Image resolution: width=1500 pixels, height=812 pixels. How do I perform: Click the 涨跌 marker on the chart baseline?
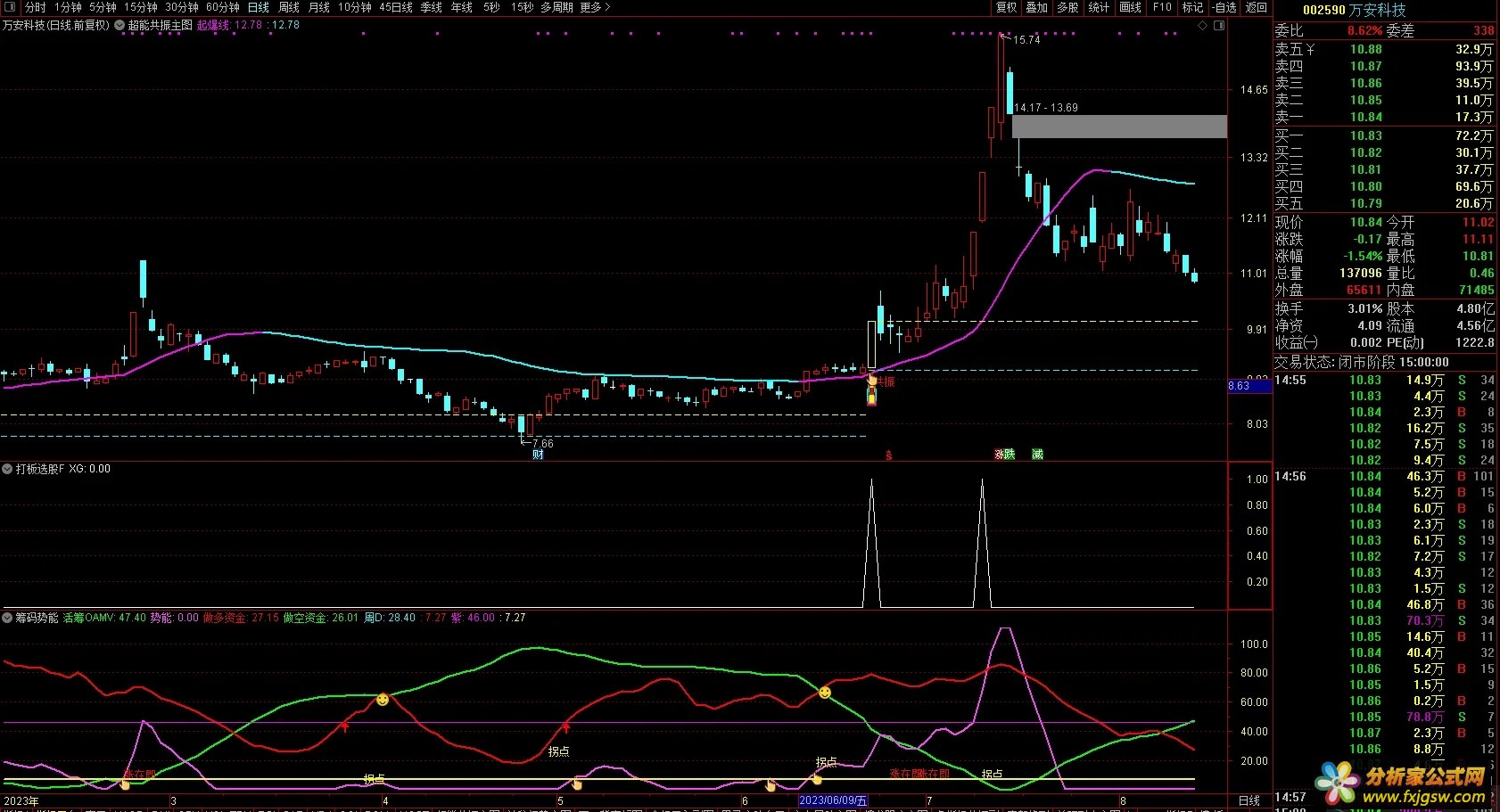click(1005, 455)
